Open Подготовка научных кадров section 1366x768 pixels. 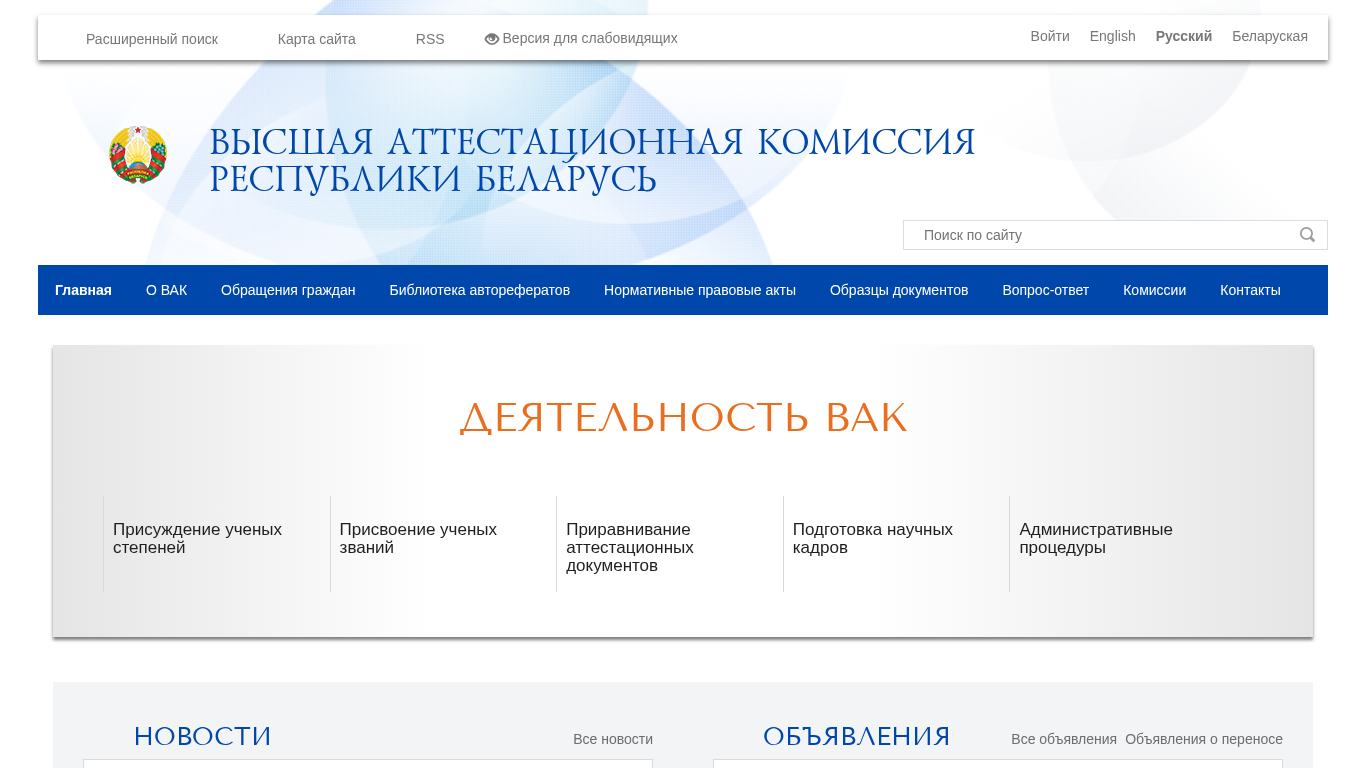coord(873,538)
